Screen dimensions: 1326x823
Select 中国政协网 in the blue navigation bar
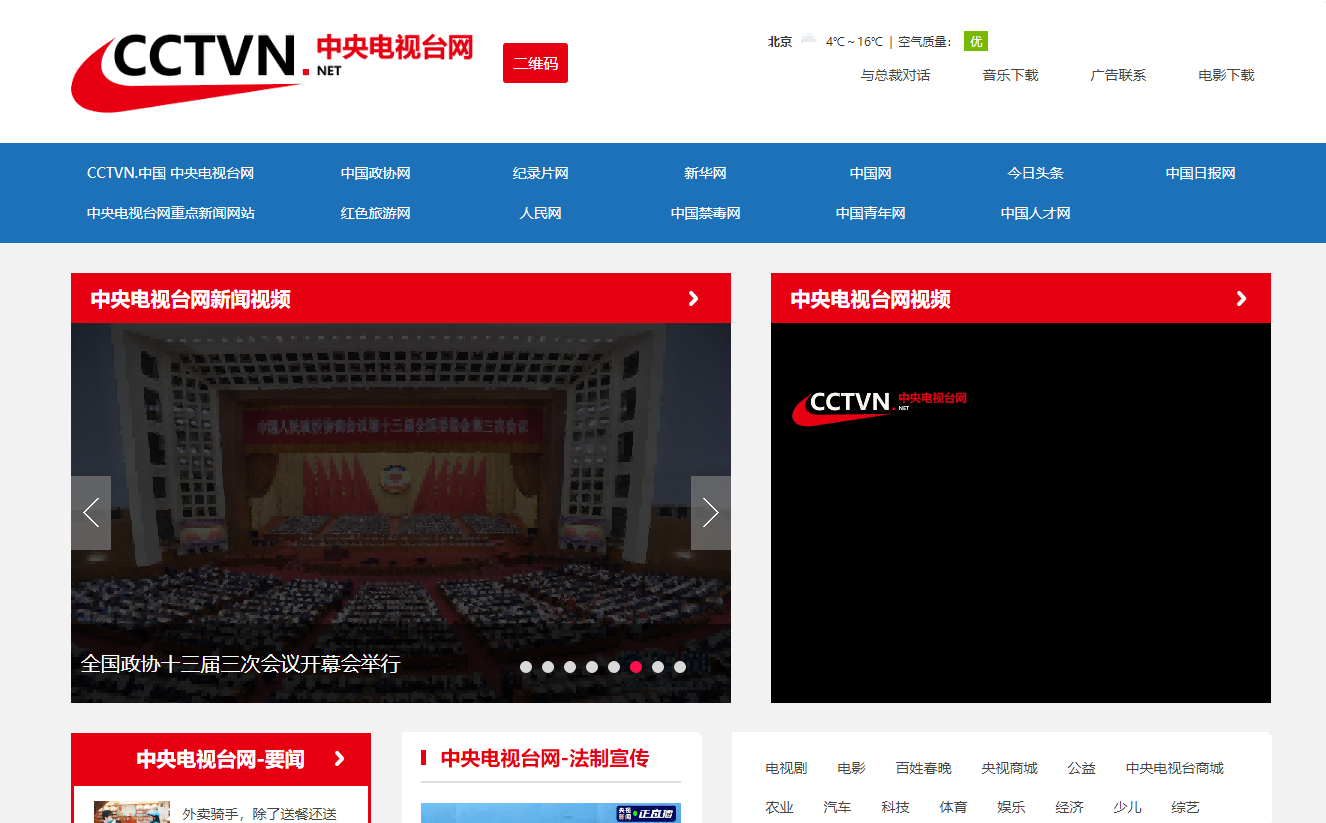pos(375,173)
